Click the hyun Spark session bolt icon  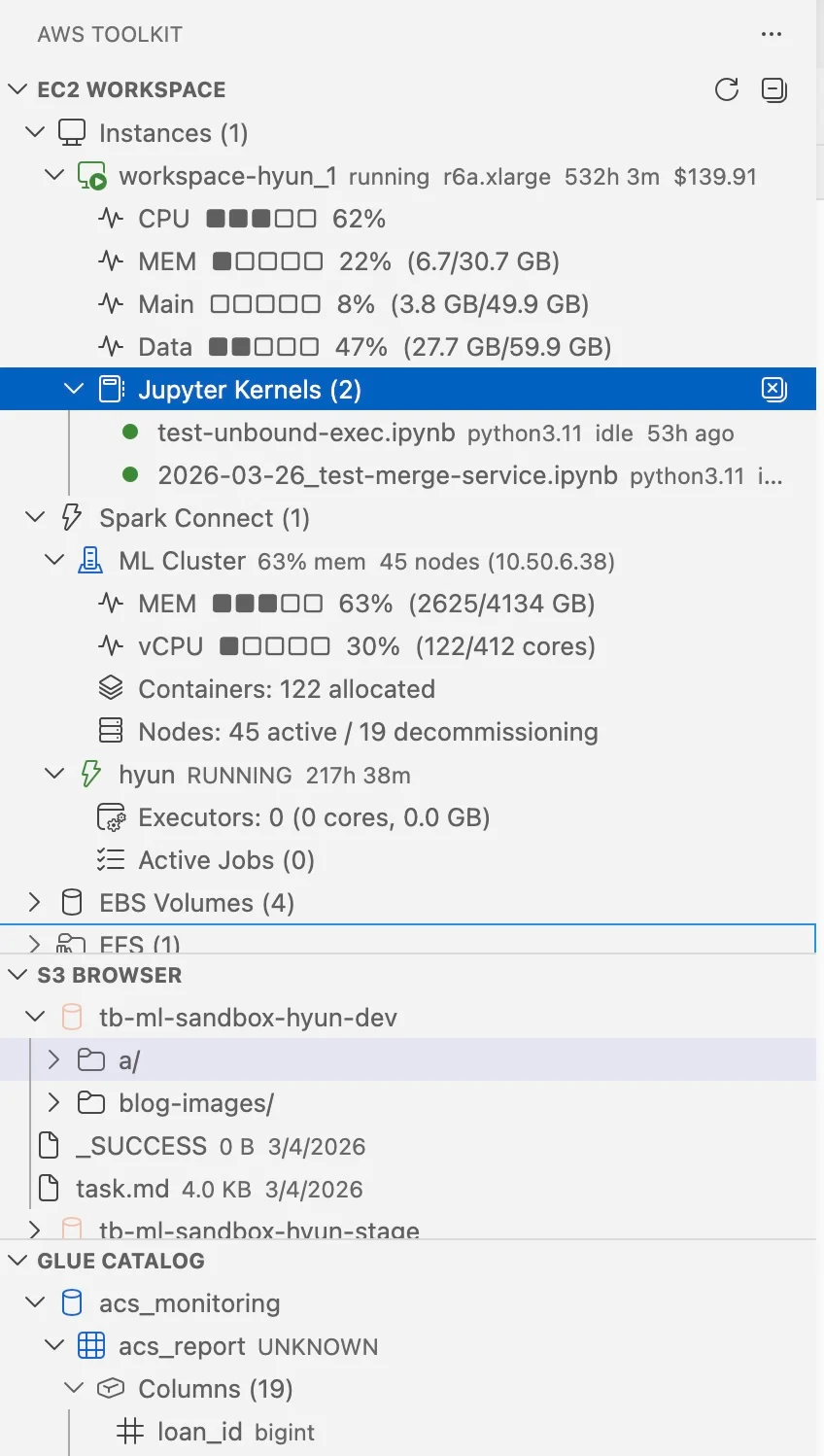coord(90,775)
